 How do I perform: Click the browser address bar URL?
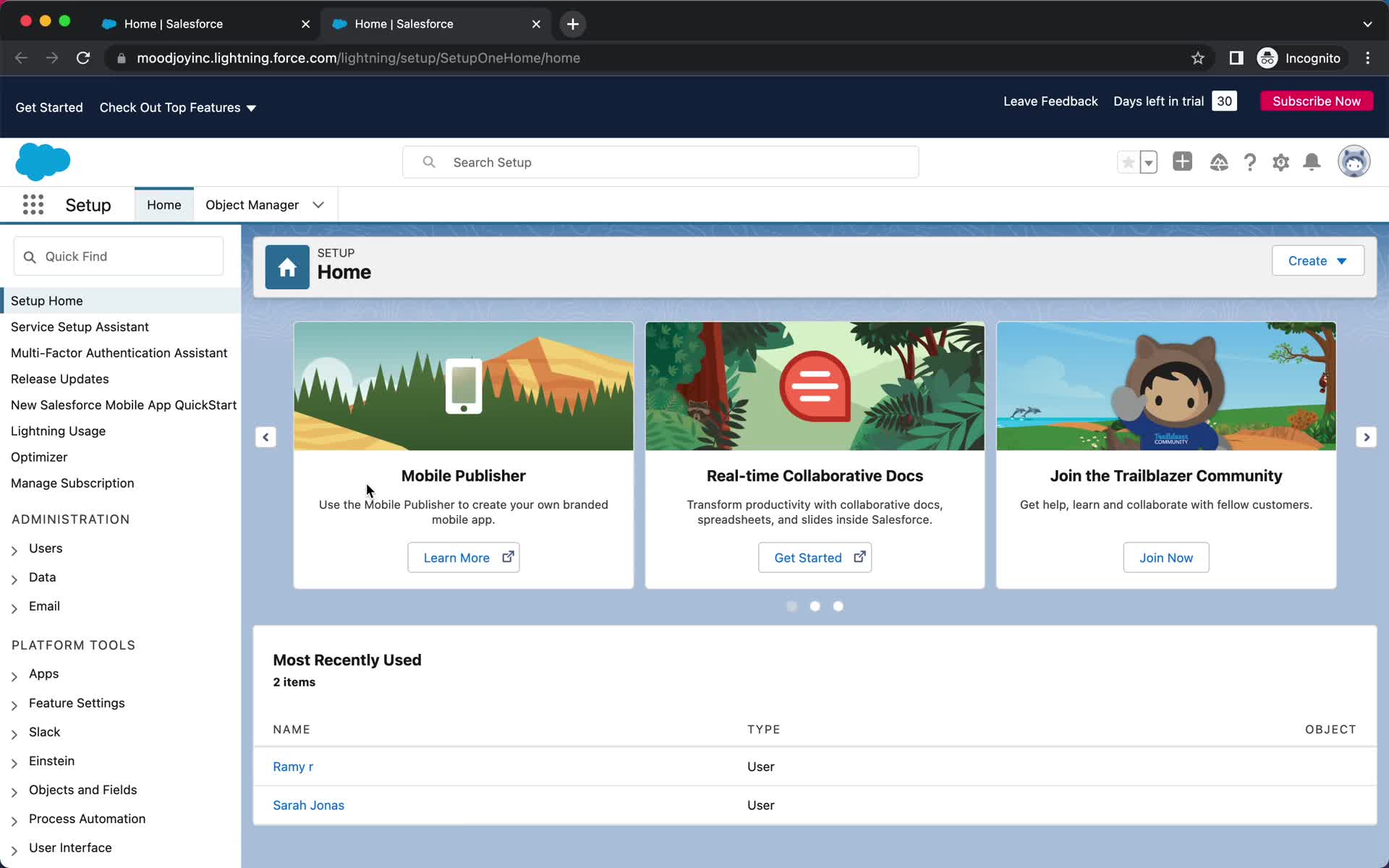click(x=358, y=58)
